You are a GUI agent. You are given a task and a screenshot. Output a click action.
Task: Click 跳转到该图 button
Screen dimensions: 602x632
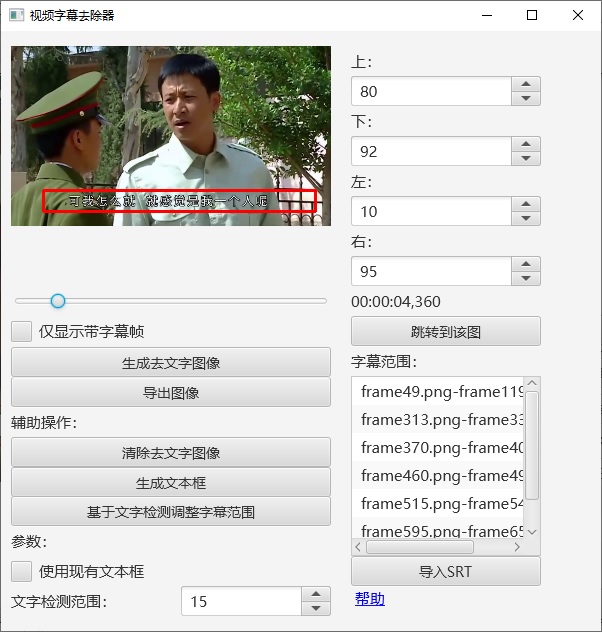click(446, 331)
